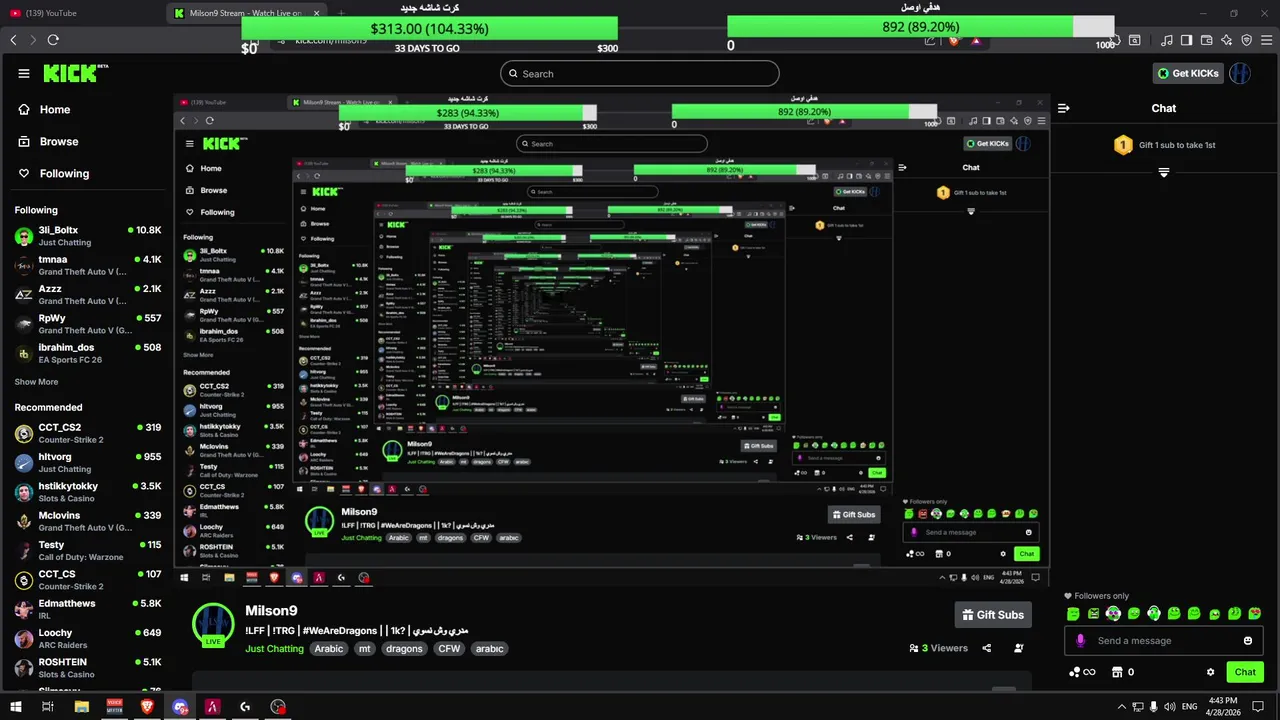Open the Brave Rewards triangle icon
Viewport: 1280px width, 720px height.
(975, 41)
